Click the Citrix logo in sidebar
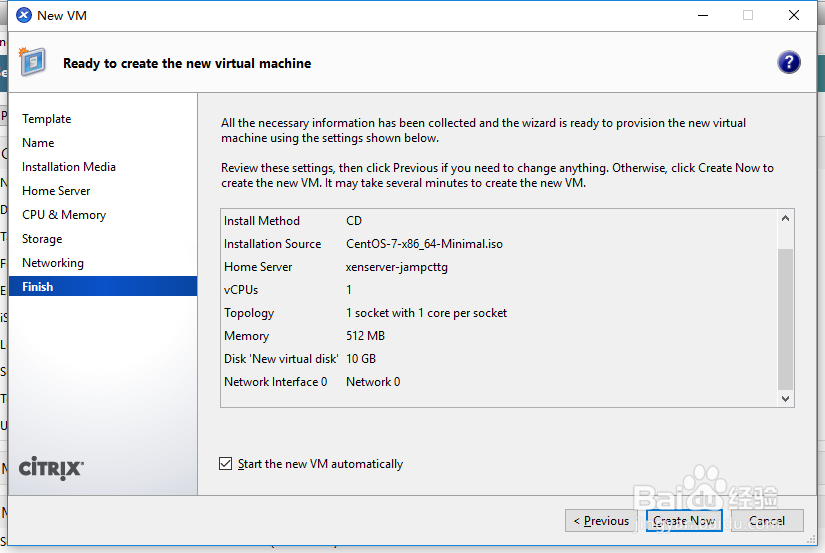 click(51, 468)
